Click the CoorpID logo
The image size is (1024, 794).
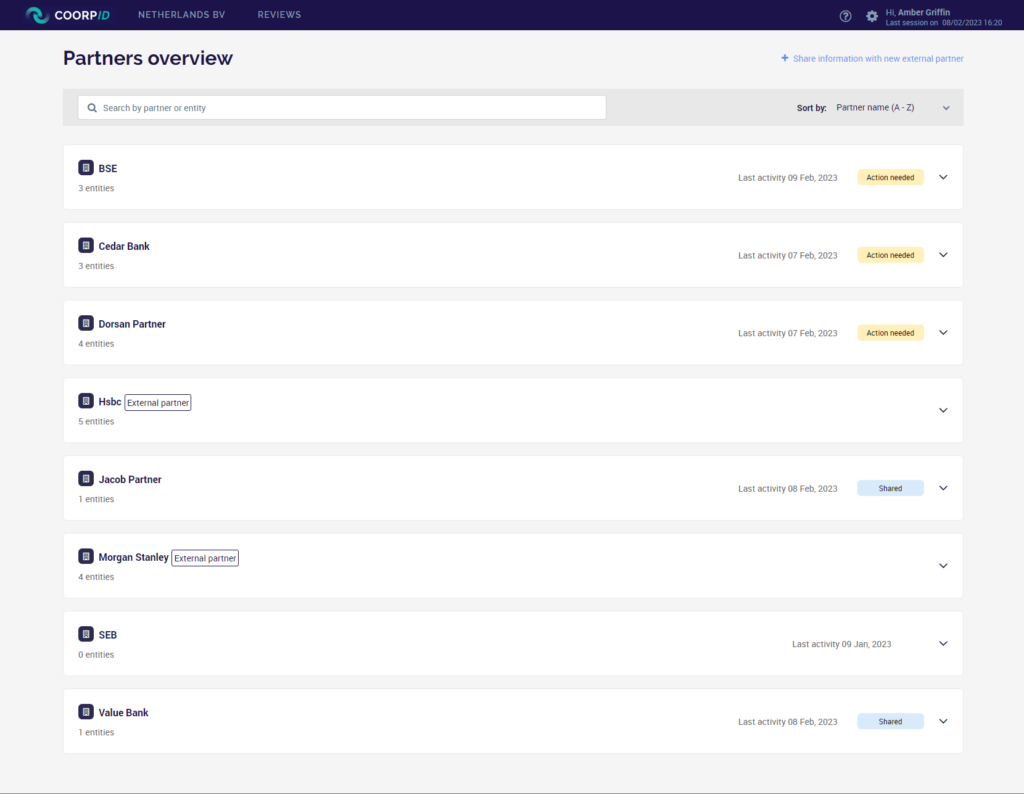(67, 14)
